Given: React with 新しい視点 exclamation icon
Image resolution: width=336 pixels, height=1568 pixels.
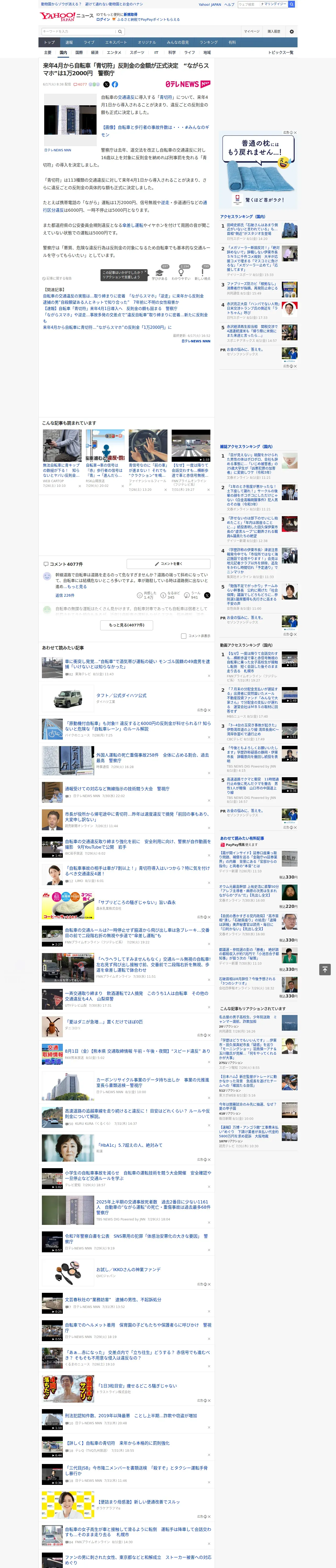Looking at the screenshot, I should point(203,273).
